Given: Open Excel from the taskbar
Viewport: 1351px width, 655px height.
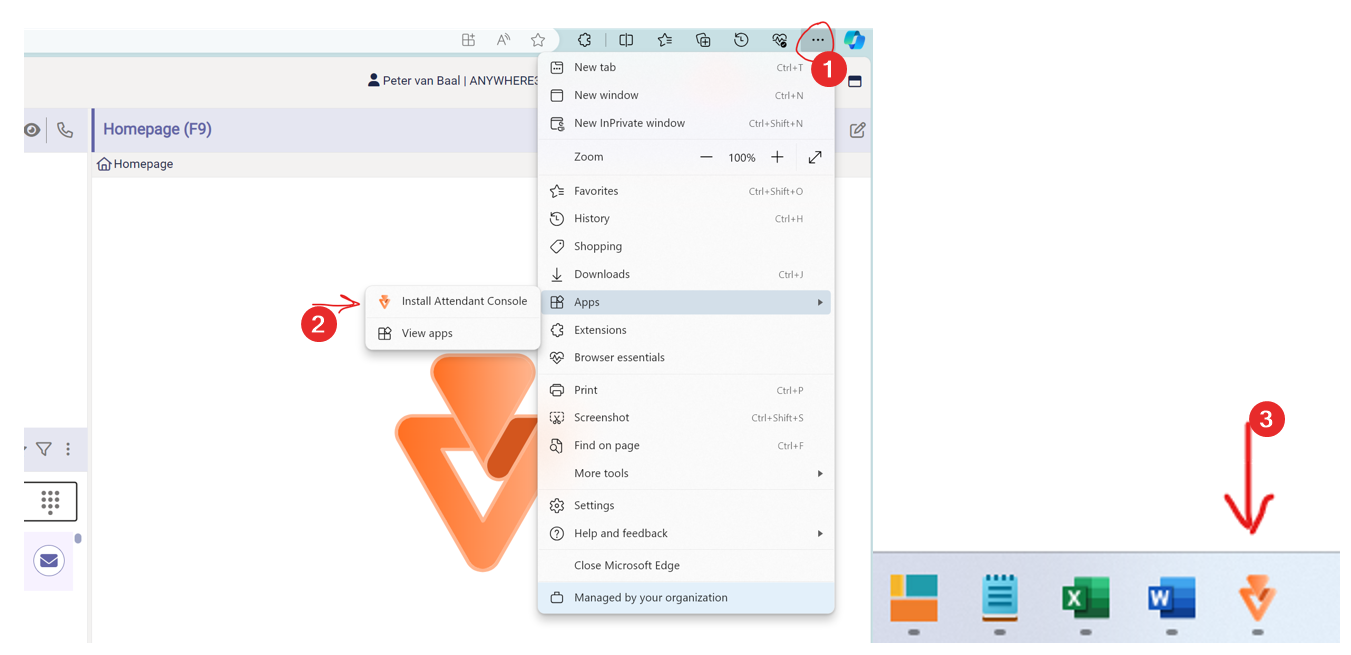Looking at the screenshot, I should pyautogui.click(x=1085, y=599).
